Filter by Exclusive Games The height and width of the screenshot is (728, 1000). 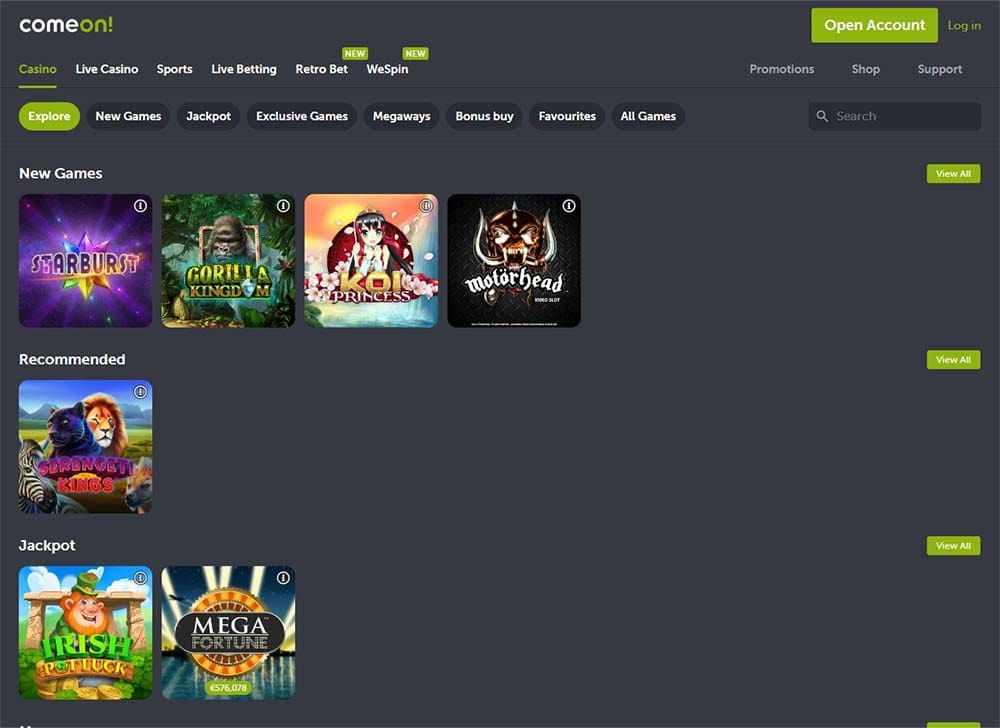coord(302,116)
